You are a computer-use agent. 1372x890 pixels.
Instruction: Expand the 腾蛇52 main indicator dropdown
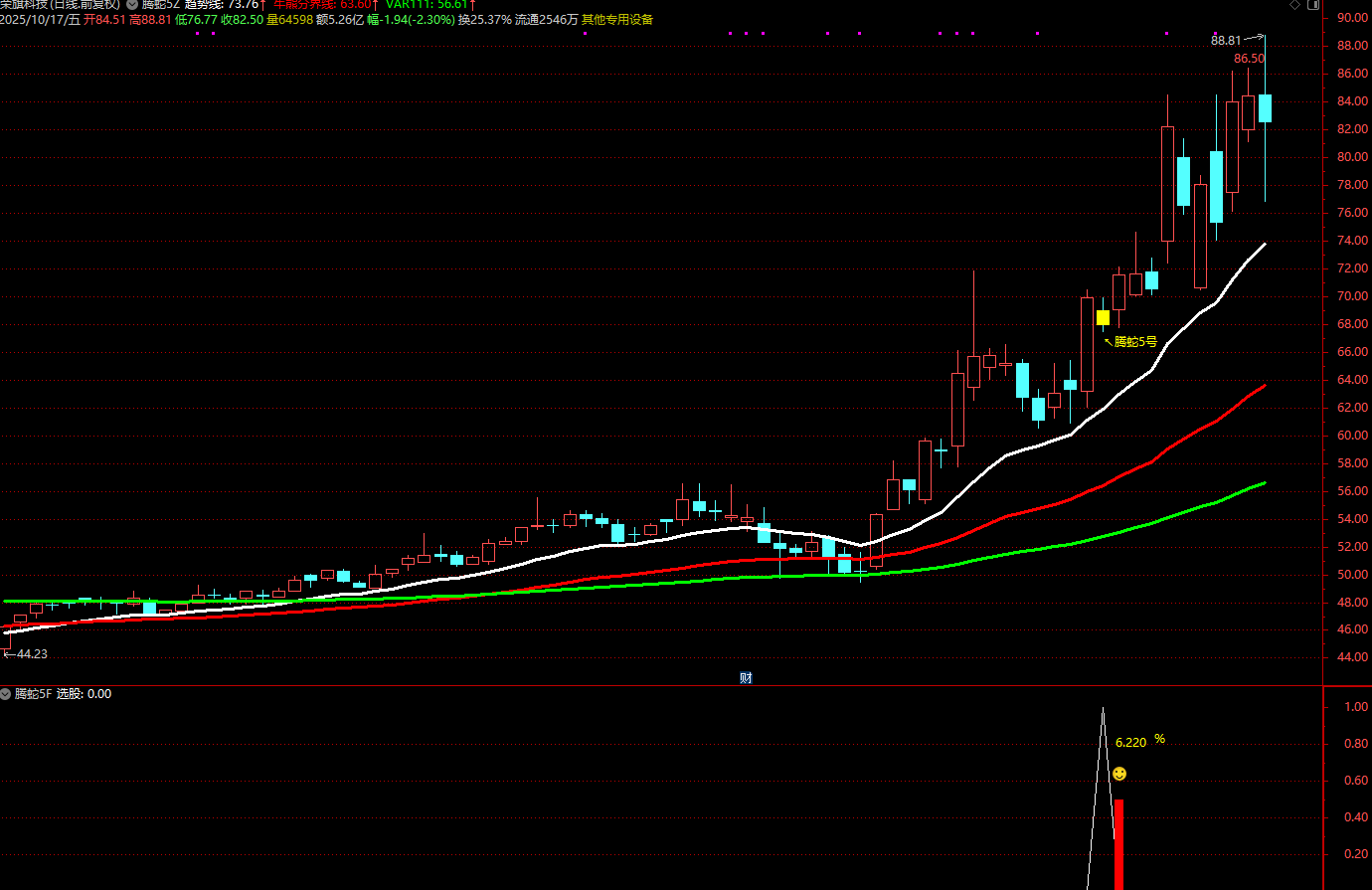point(132,4)
